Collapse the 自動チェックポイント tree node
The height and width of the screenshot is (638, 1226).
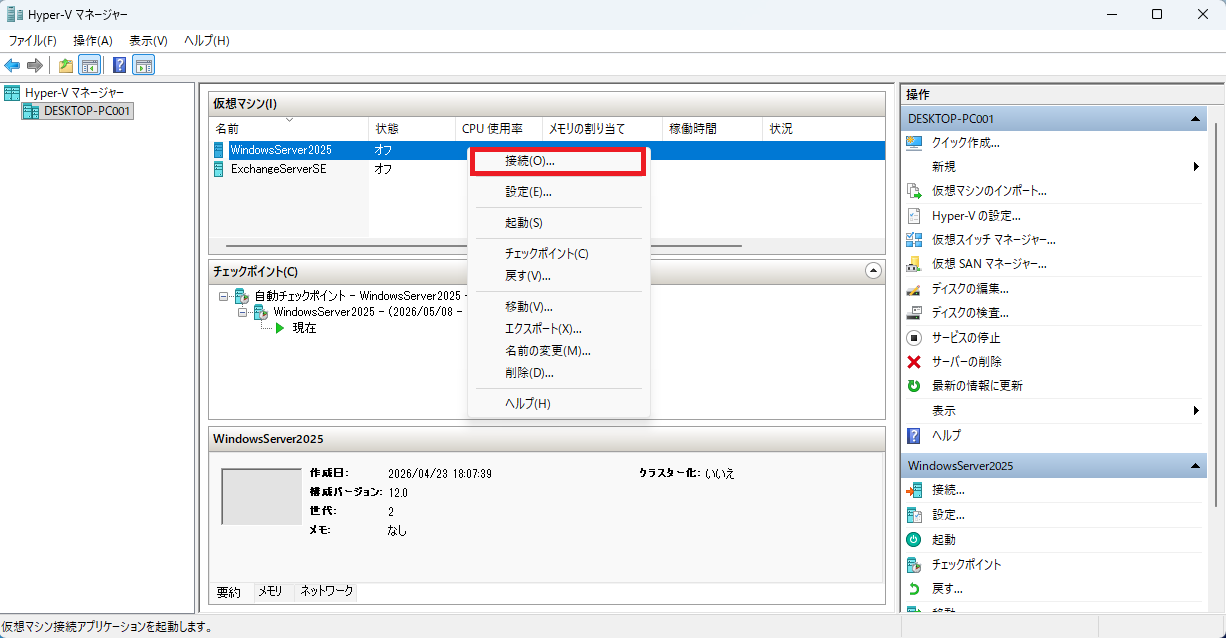(x=223, y=296)
